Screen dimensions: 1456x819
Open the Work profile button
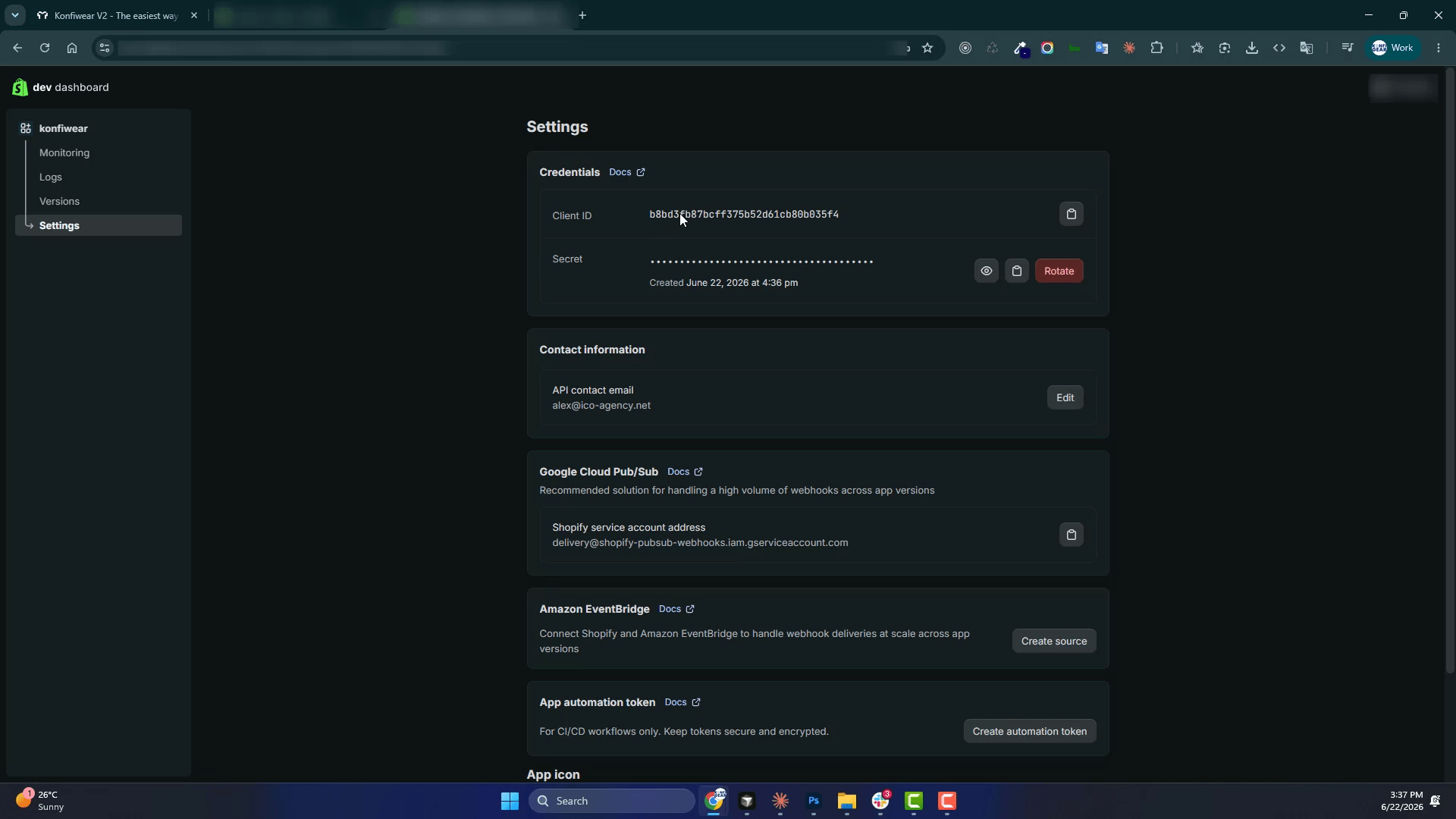[x=1393, y=48]
